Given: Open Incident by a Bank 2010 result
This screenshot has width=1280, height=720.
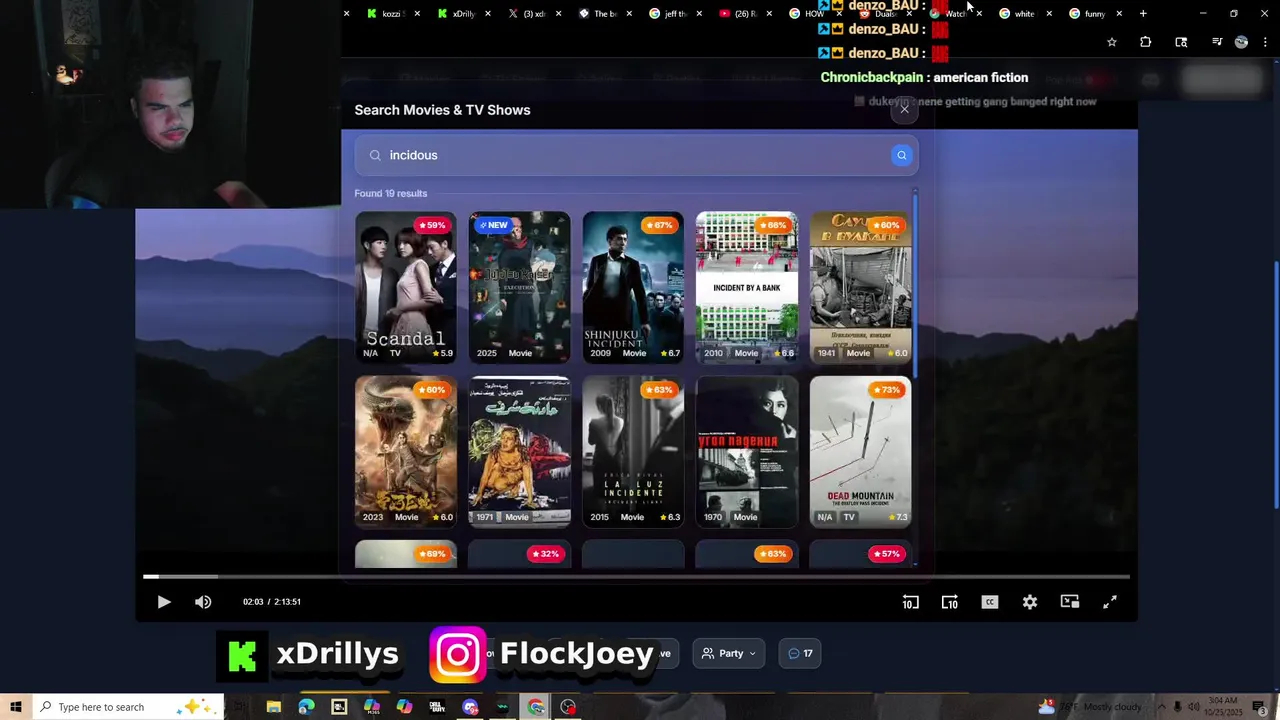Looking at the screenshot, I should pyautogui.click(x=747, y=287).
